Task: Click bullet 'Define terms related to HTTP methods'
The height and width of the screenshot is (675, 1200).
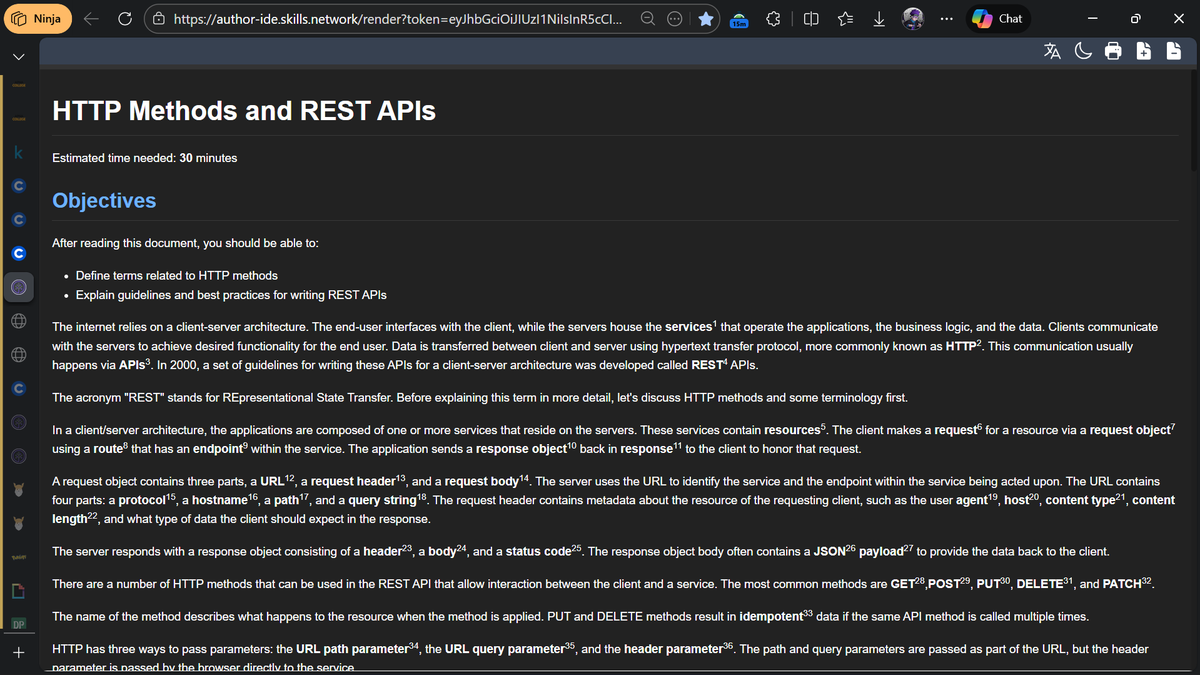Action: pyautogui.click(x=177, y=275)
